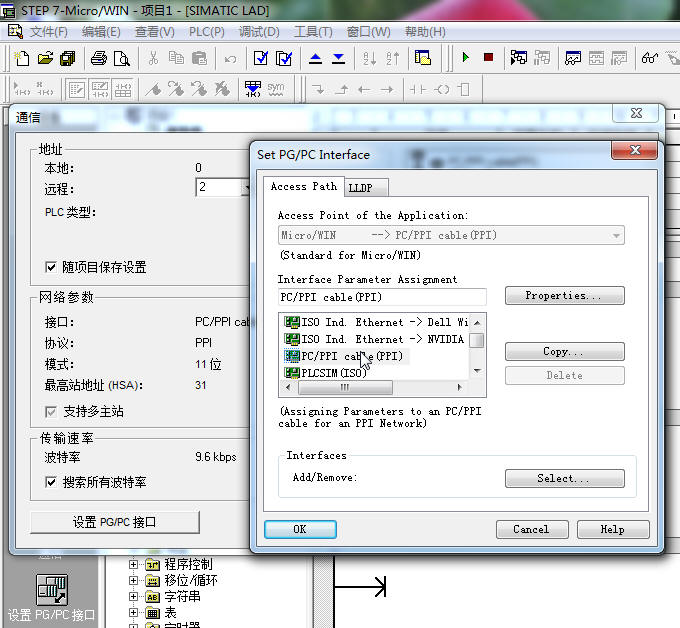The width and height of the screenshot is (680, 628).
Task: Toggle 搜索所有波特率 checkbox
Action: pyautogui.click(x=51, y=482)
